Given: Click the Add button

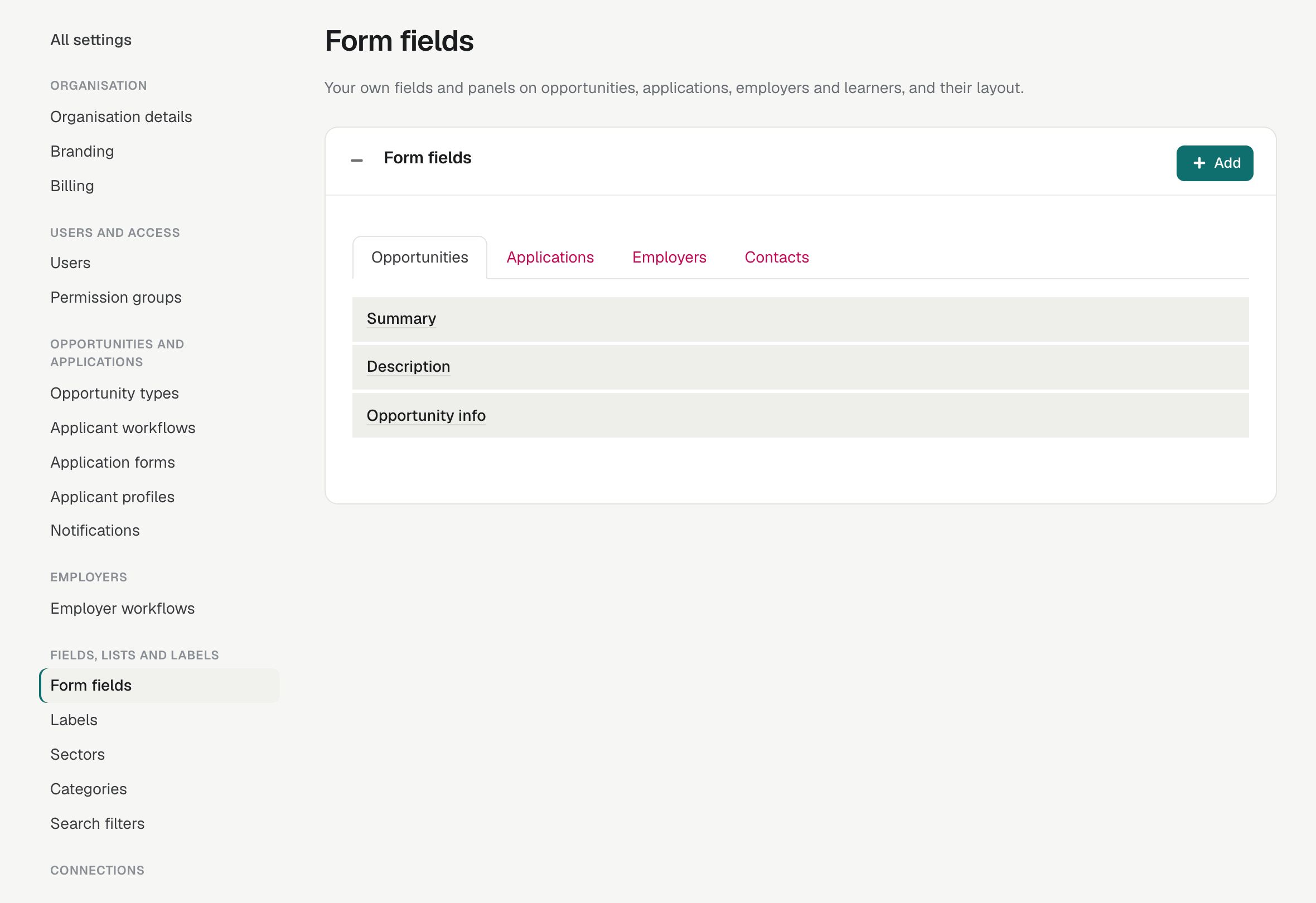Looking at the screenshot, I should [1214, 163].
